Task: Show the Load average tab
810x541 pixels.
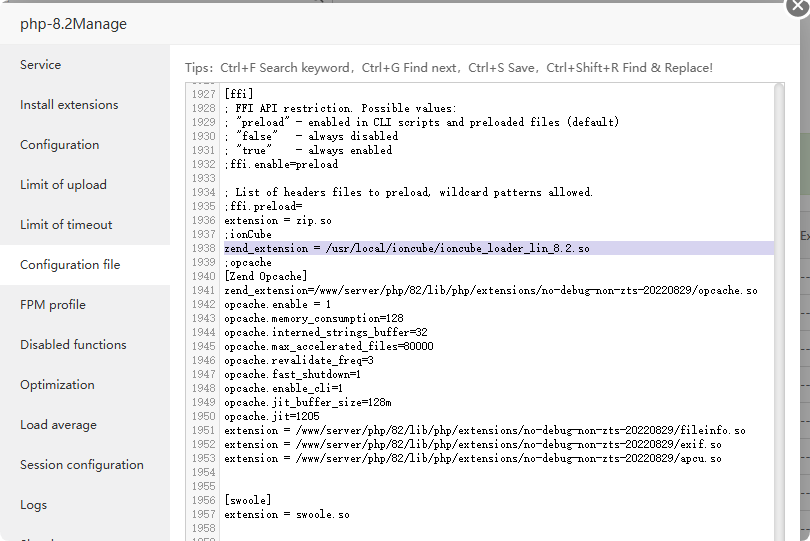Action: pyautogui.click(x=58, y=425)
